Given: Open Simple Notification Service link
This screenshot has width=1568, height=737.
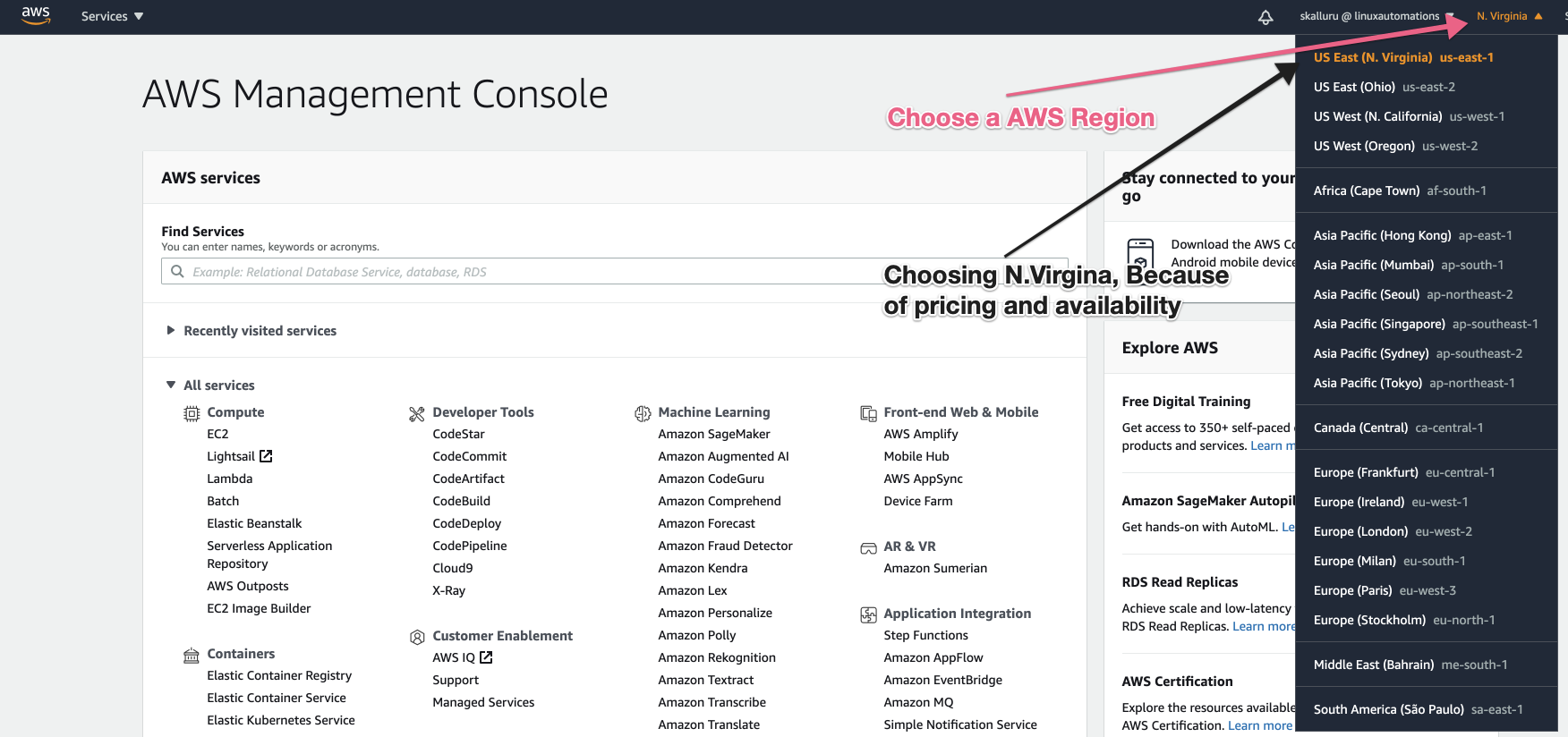Looking at the screenshot, I should click(x=960, y=724).
